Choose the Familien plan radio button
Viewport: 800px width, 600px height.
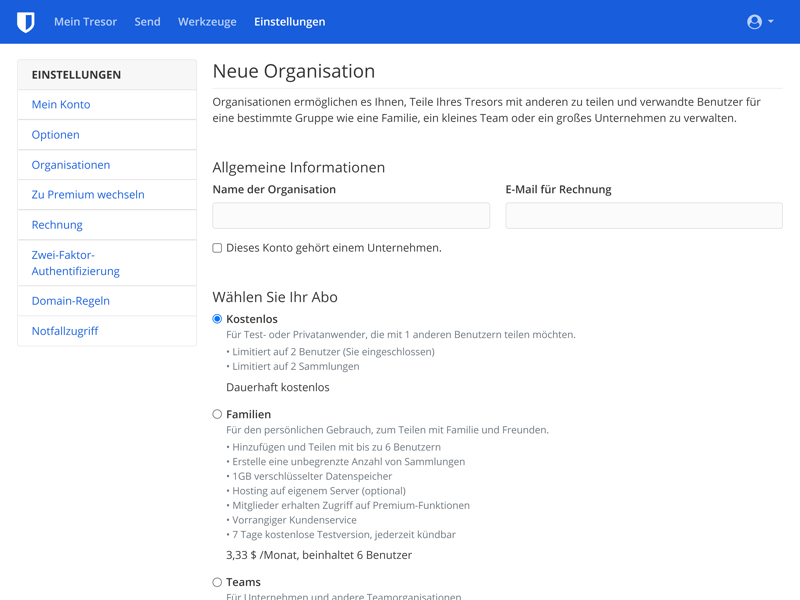pyautogui.click(x=217, y=414)
